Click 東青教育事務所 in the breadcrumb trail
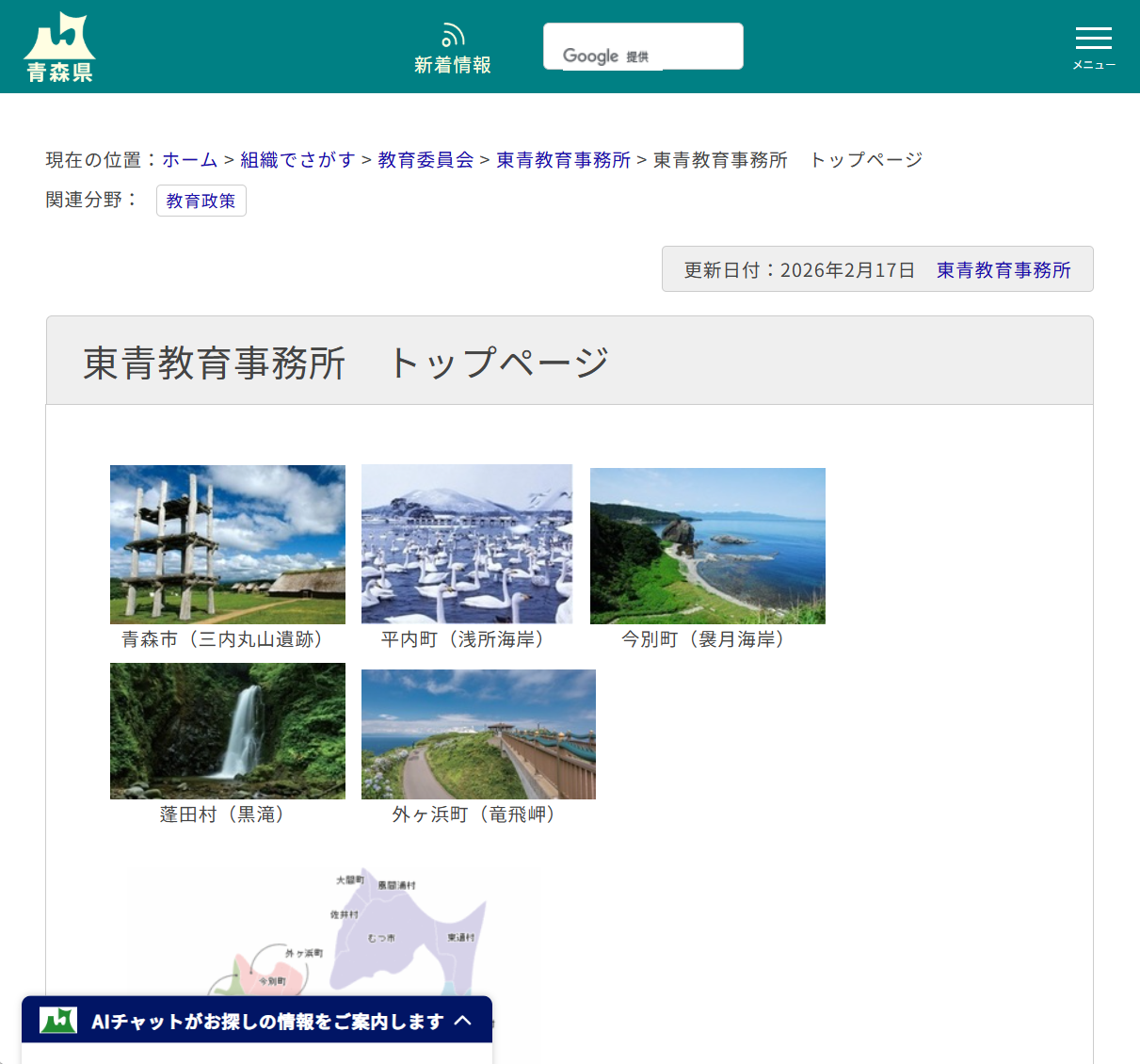This screenshot has width=1140, height=1064. click(562, 159)
